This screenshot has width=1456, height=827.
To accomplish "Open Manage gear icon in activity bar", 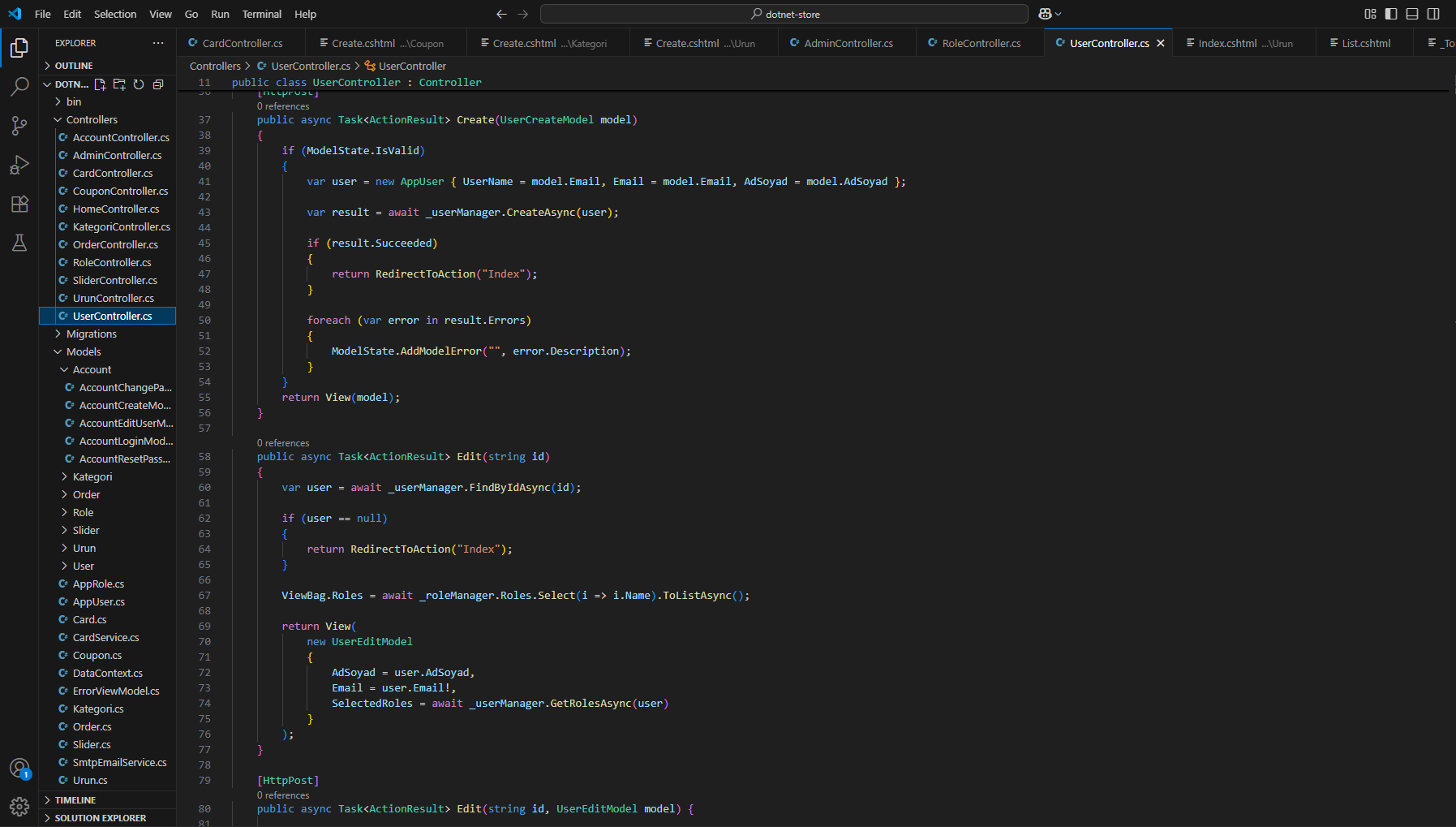I will [19, 806].
